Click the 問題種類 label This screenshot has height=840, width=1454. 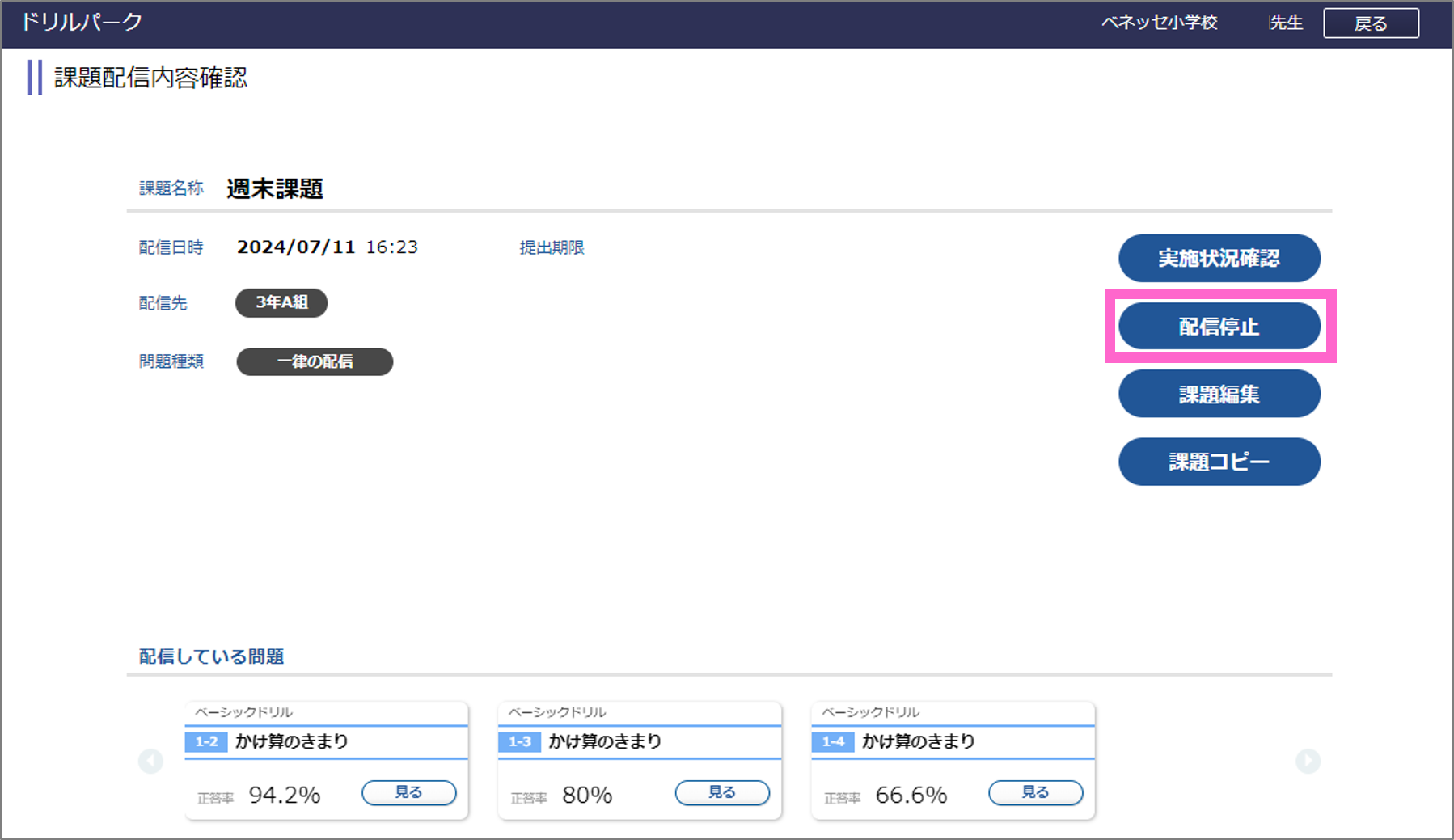click(171, 361)
